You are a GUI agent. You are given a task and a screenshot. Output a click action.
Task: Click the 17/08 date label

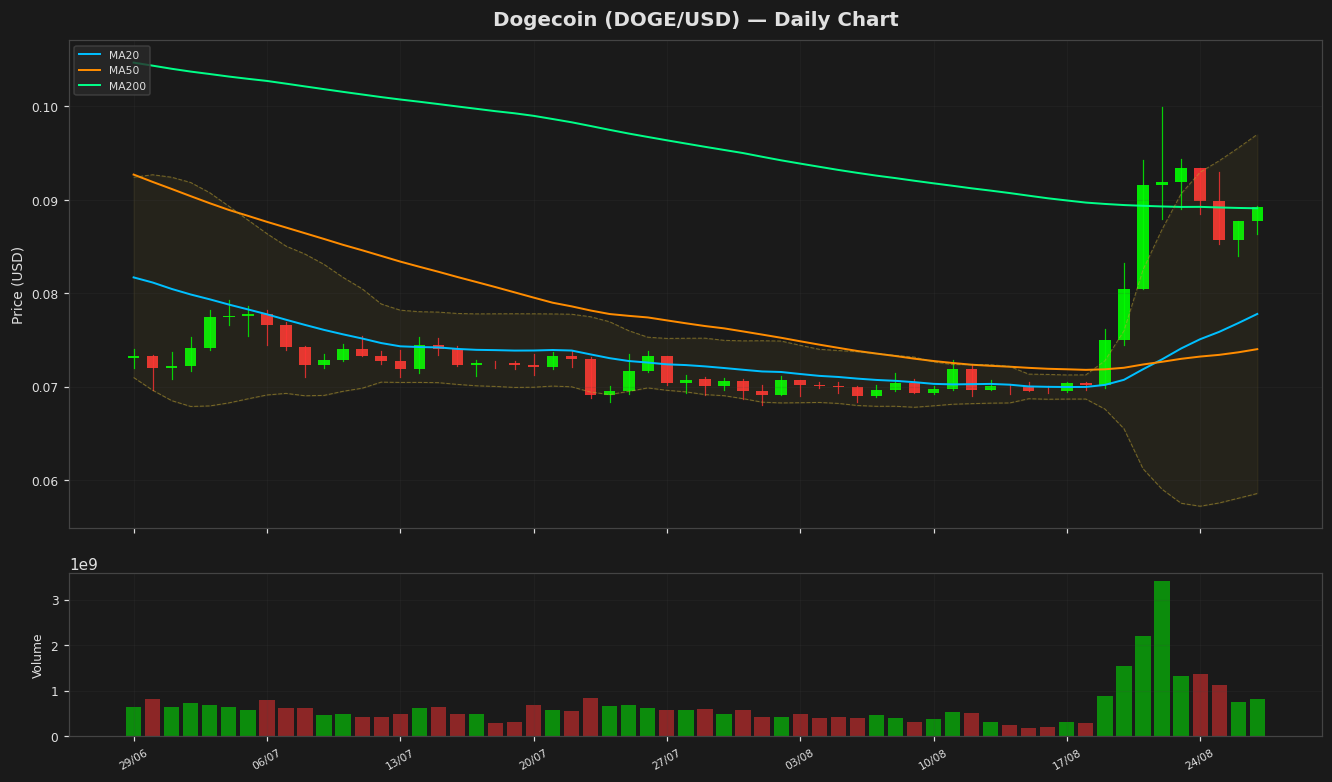1067,759
